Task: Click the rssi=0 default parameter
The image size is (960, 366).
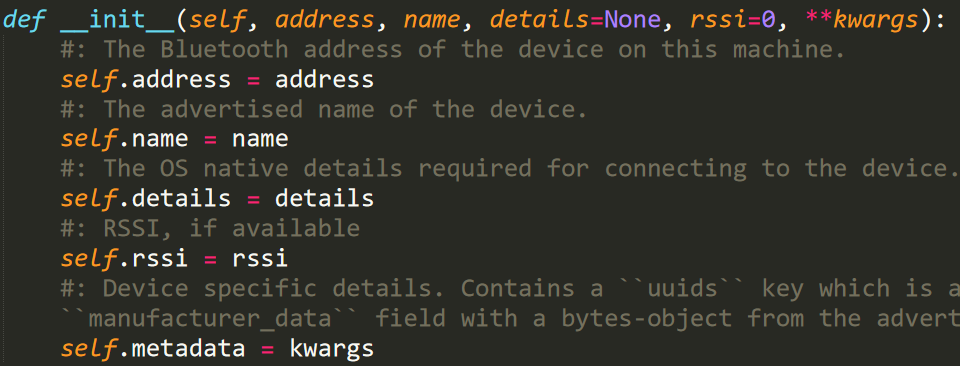Action: [726, 20]
